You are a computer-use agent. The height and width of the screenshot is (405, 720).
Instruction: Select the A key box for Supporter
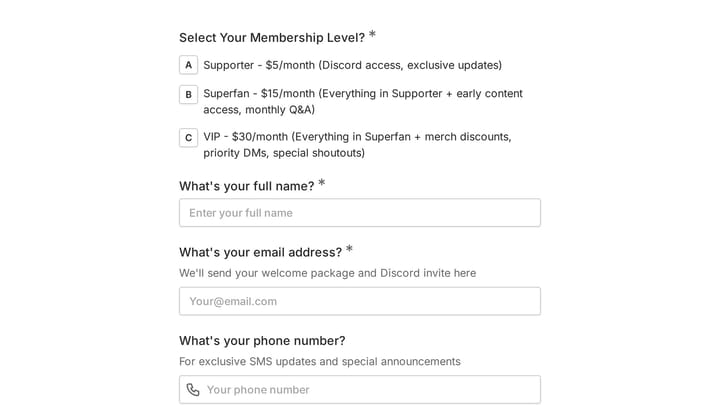(188, 65)
